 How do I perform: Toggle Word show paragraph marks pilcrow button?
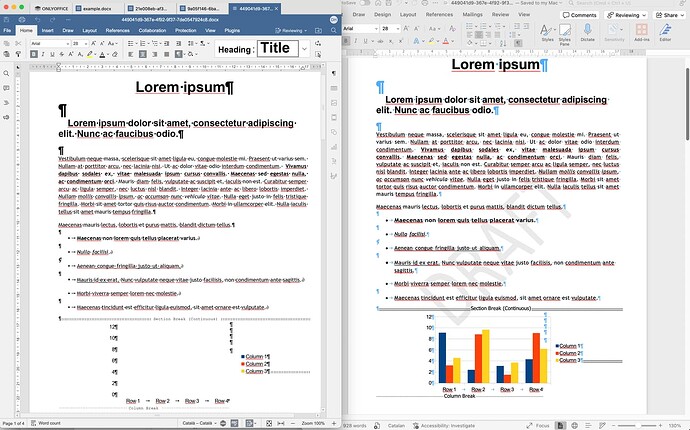tap(518, 43)
